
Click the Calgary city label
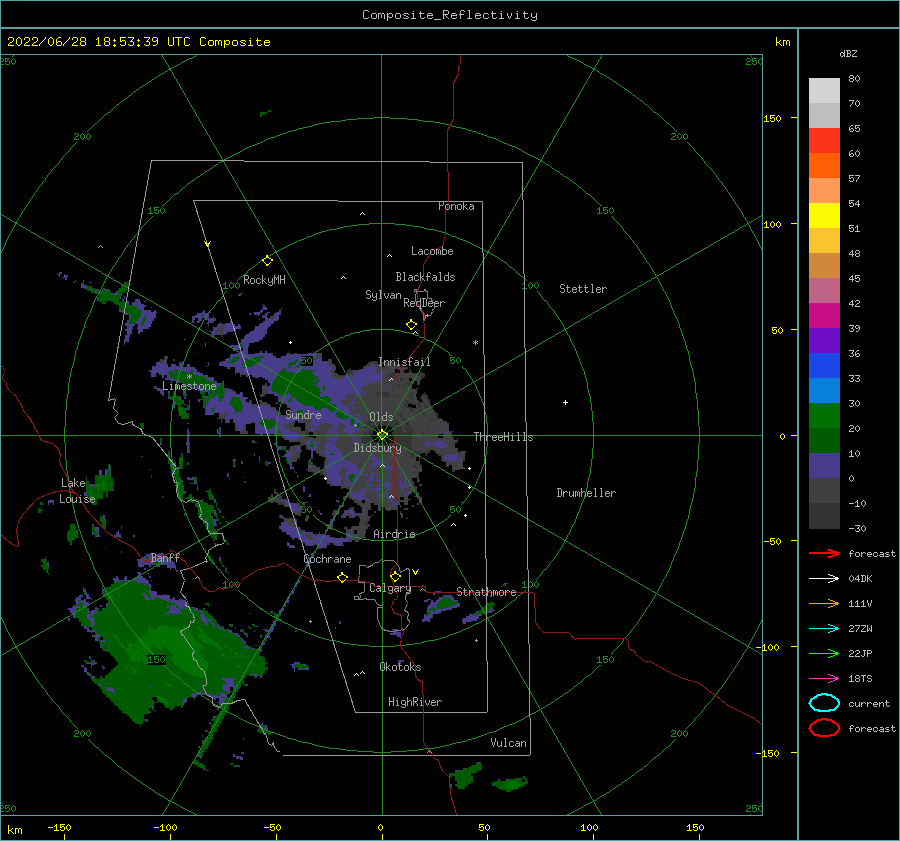[390, 588]
